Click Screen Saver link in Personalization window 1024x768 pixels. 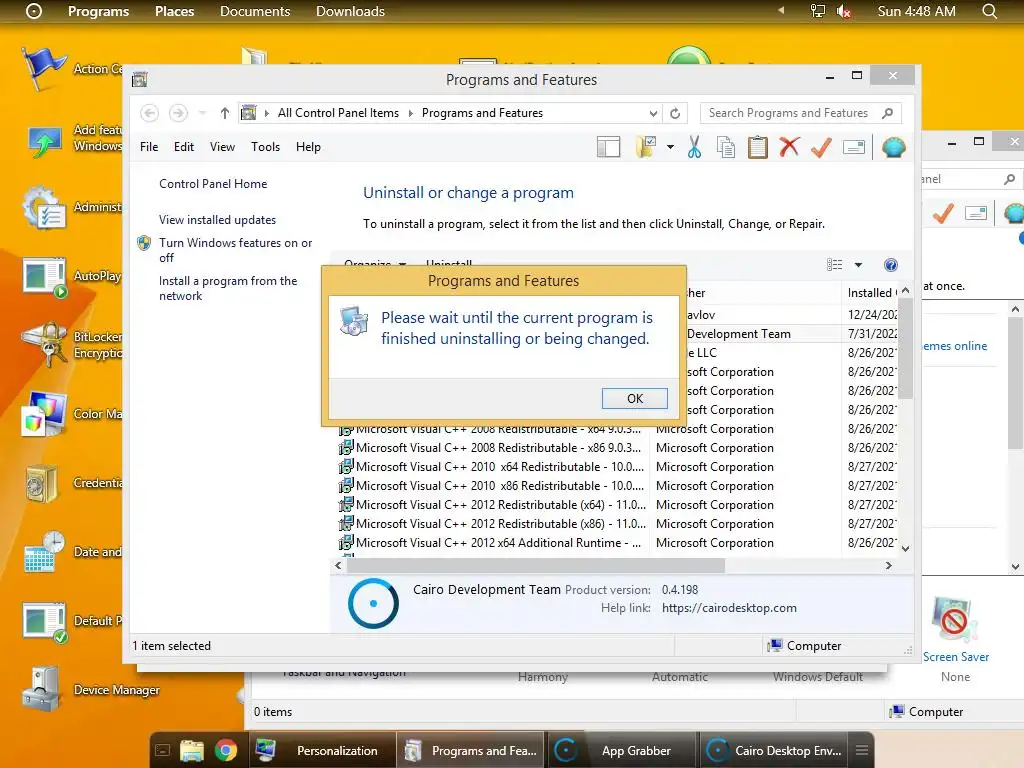tap(955, 657)
